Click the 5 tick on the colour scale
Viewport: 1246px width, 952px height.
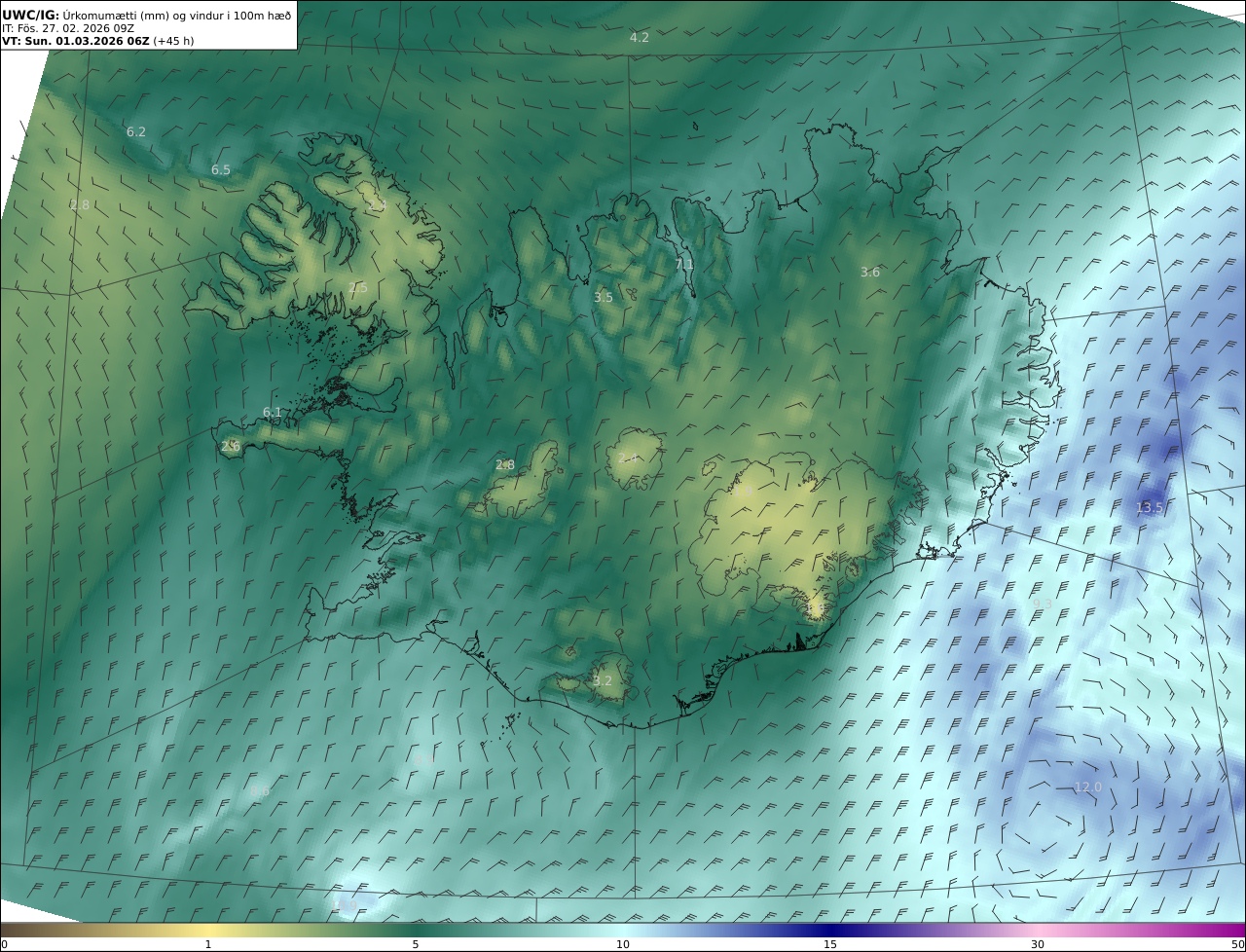click(416, 944)
